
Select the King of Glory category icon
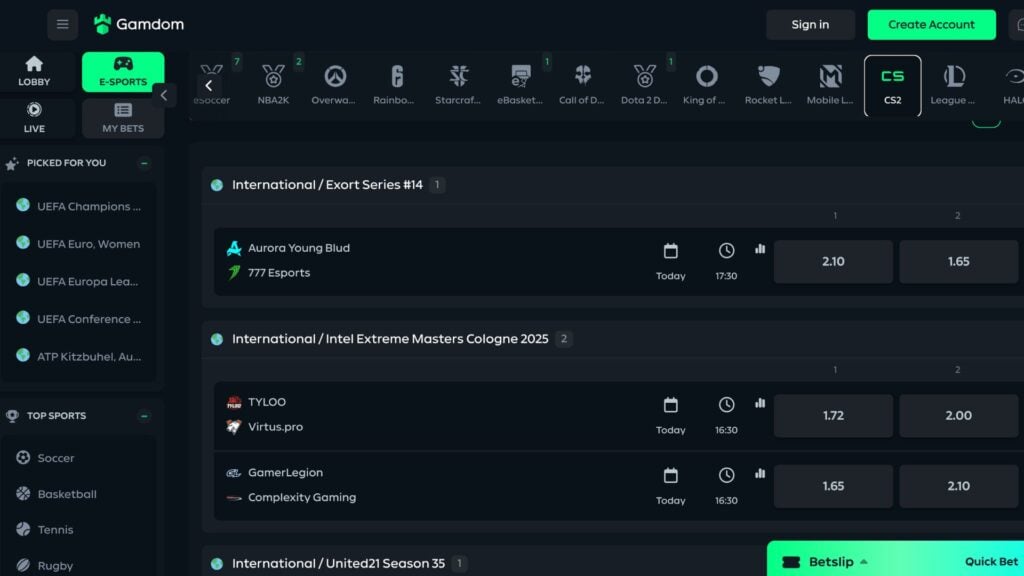[705, 85]
